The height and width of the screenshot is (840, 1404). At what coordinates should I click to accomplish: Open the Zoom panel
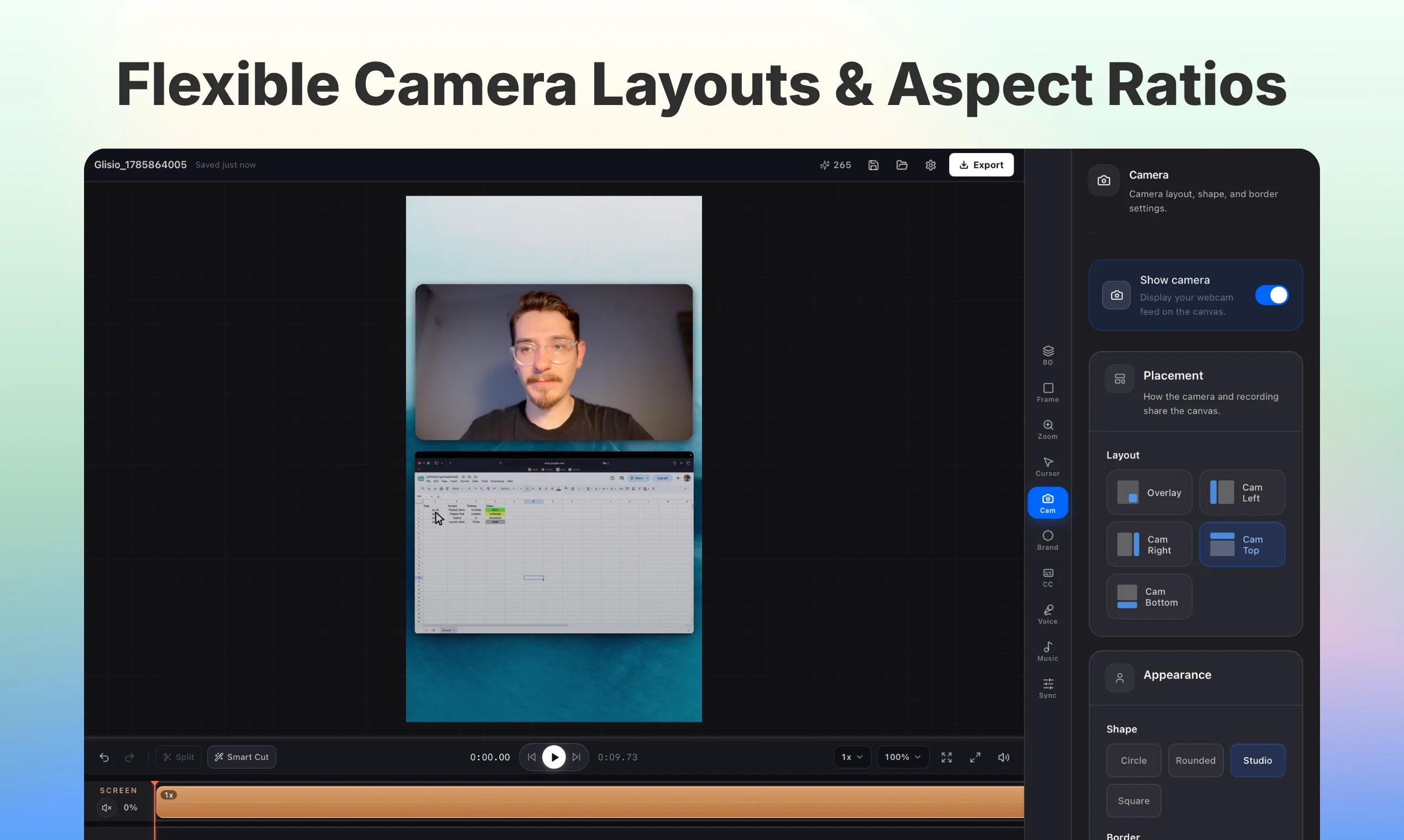click(x=1047, y=429)
